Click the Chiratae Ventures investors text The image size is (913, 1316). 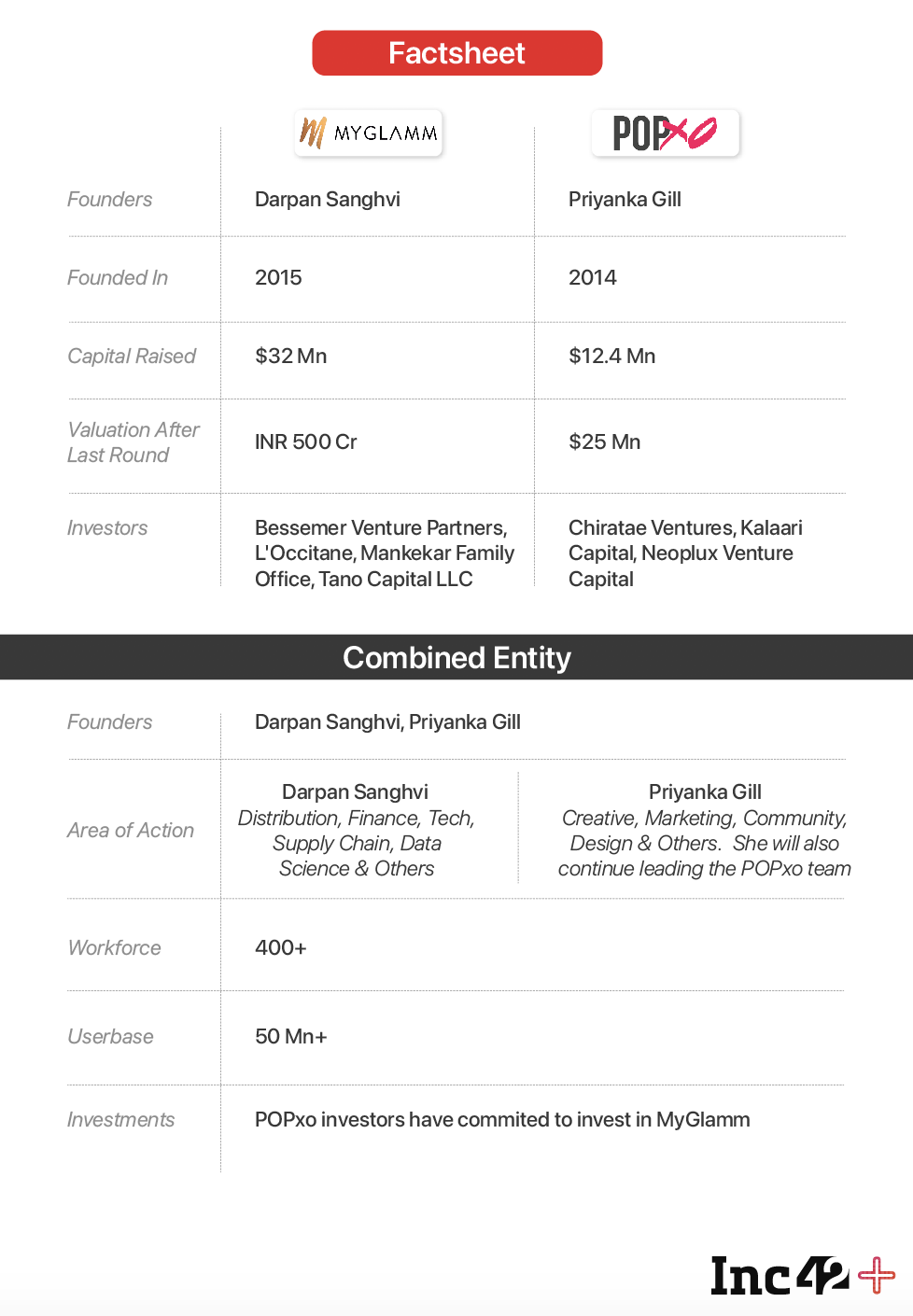685,553
